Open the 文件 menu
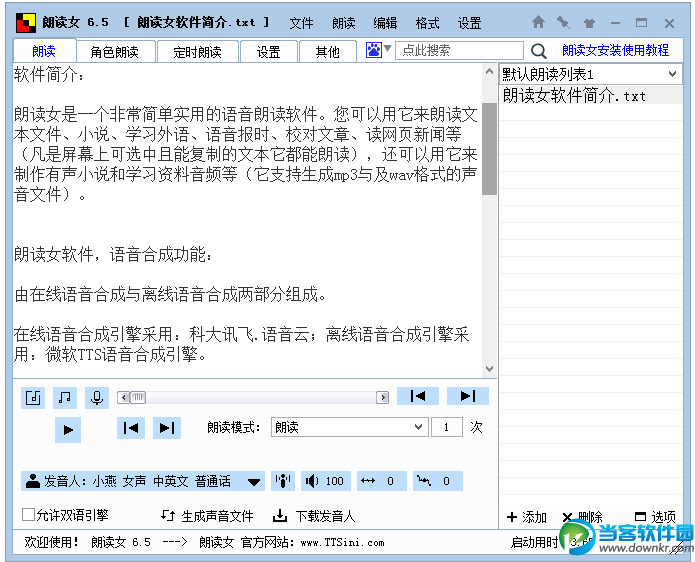Image resolution: width=695 pixels, height=562 pixels. pyautogui.click(x=301, y=23)
